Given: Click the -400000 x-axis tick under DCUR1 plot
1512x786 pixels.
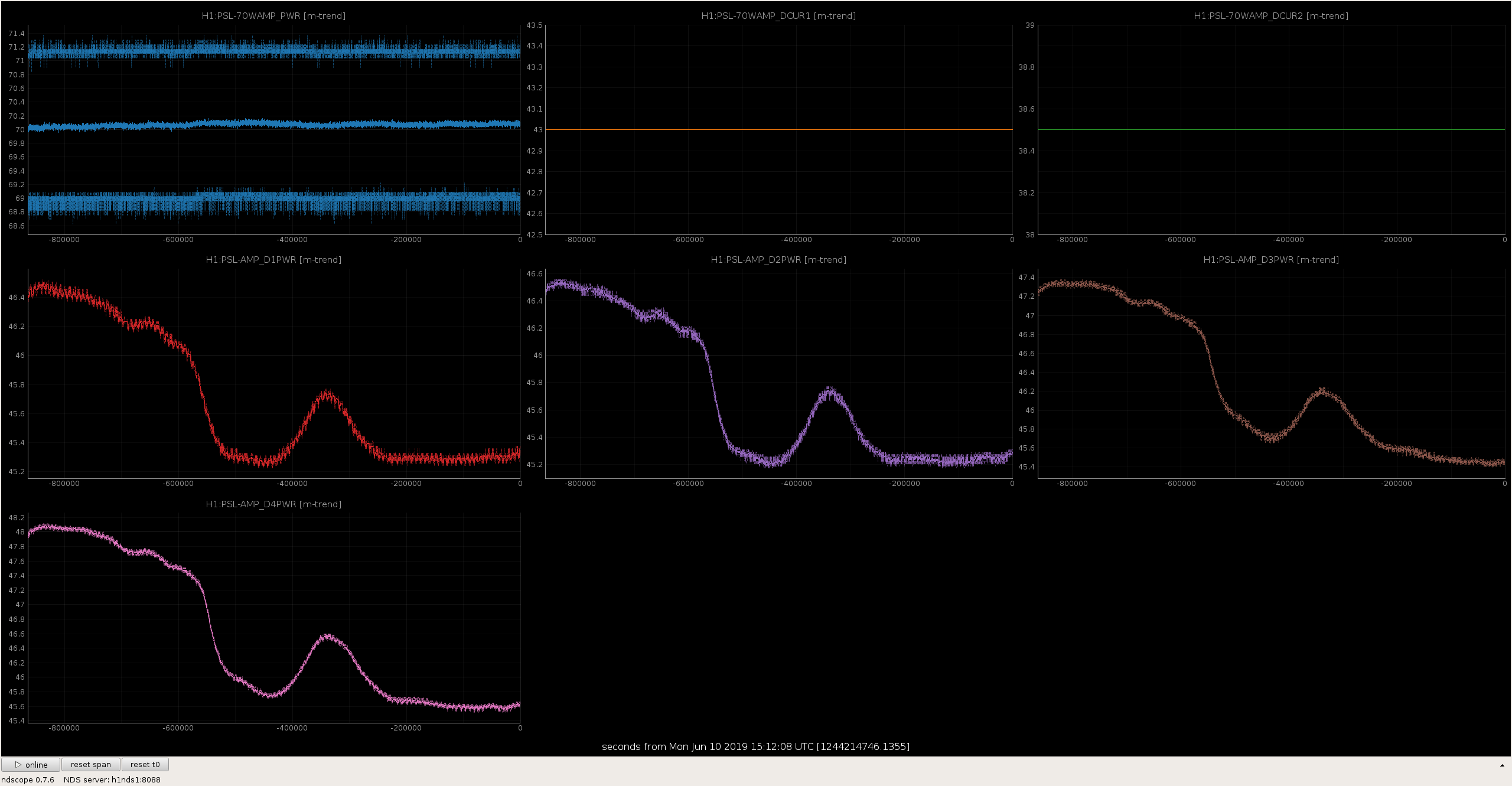Looking at the screenshot, I should click(x=796, y=240).
